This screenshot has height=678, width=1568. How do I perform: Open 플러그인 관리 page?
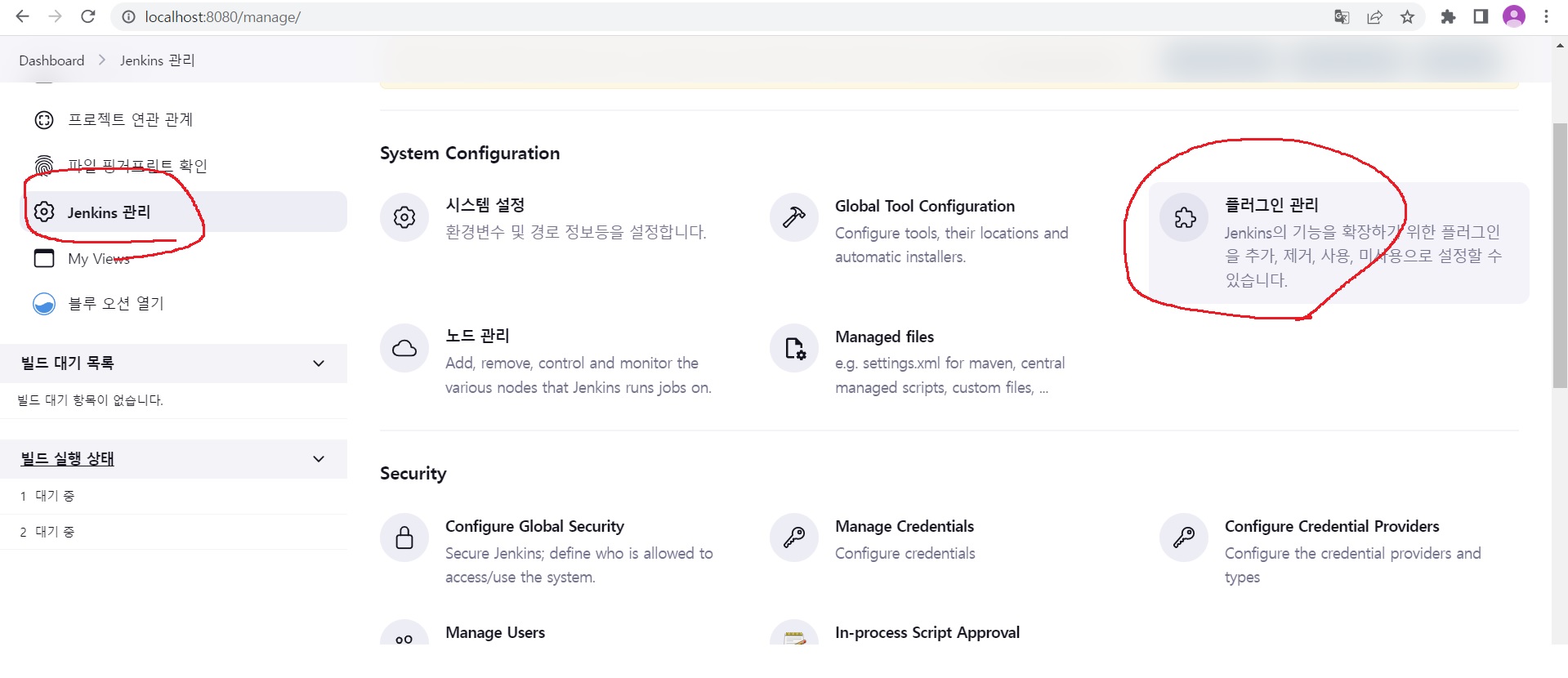(1271, 205)
